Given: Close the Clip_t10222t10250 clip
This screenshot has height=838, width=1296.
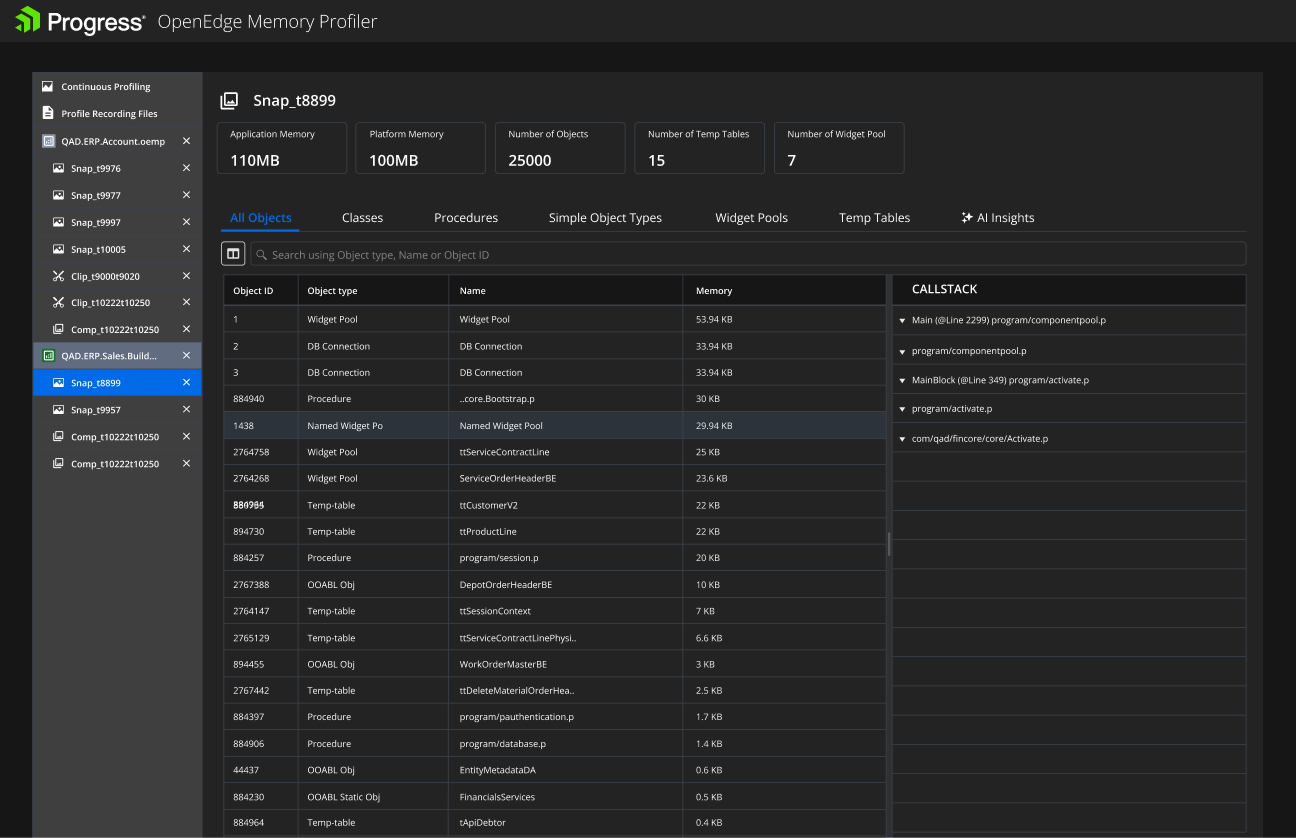Looking at the screenshot, I should 186,302.
